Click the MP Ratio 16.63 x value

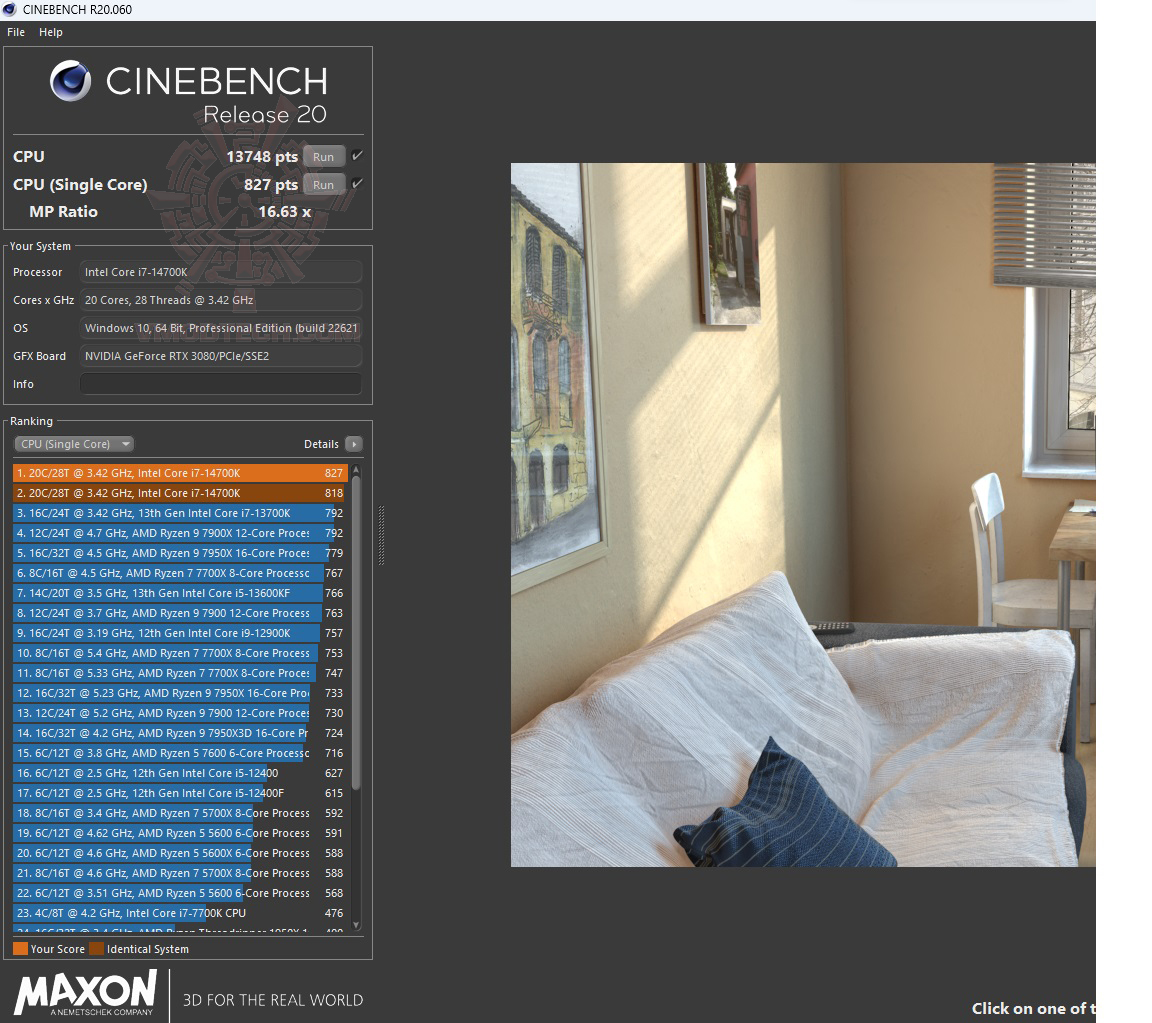pyautogui.click(x=284, y=212)
